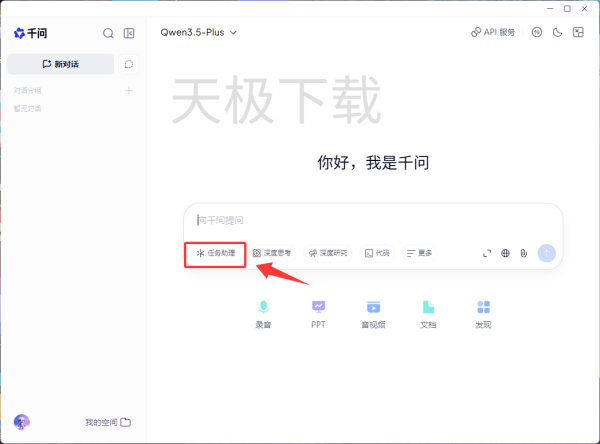Viewport: 600px width, 444px height.
Task: Open the 文档 document tool
Action: 428,313
